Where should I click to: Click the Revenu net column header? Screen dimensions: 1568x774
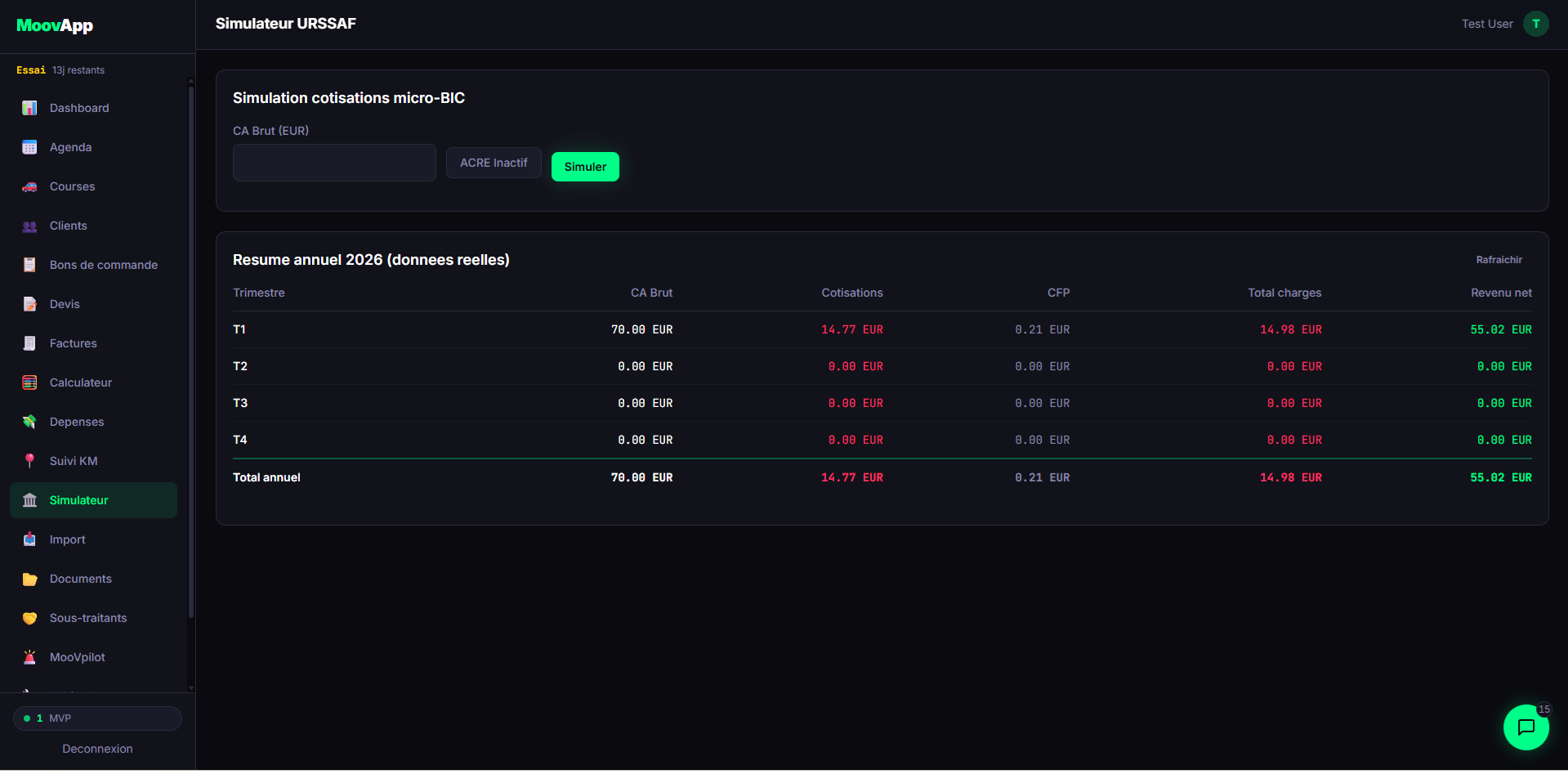pos(1501,293)
